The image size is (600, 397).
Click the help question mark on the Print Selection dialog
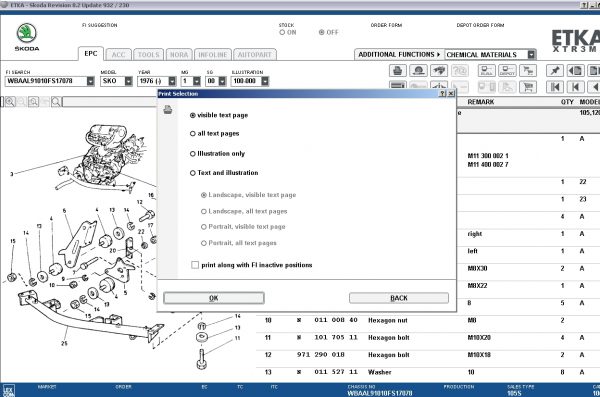(x=443, y=93)
